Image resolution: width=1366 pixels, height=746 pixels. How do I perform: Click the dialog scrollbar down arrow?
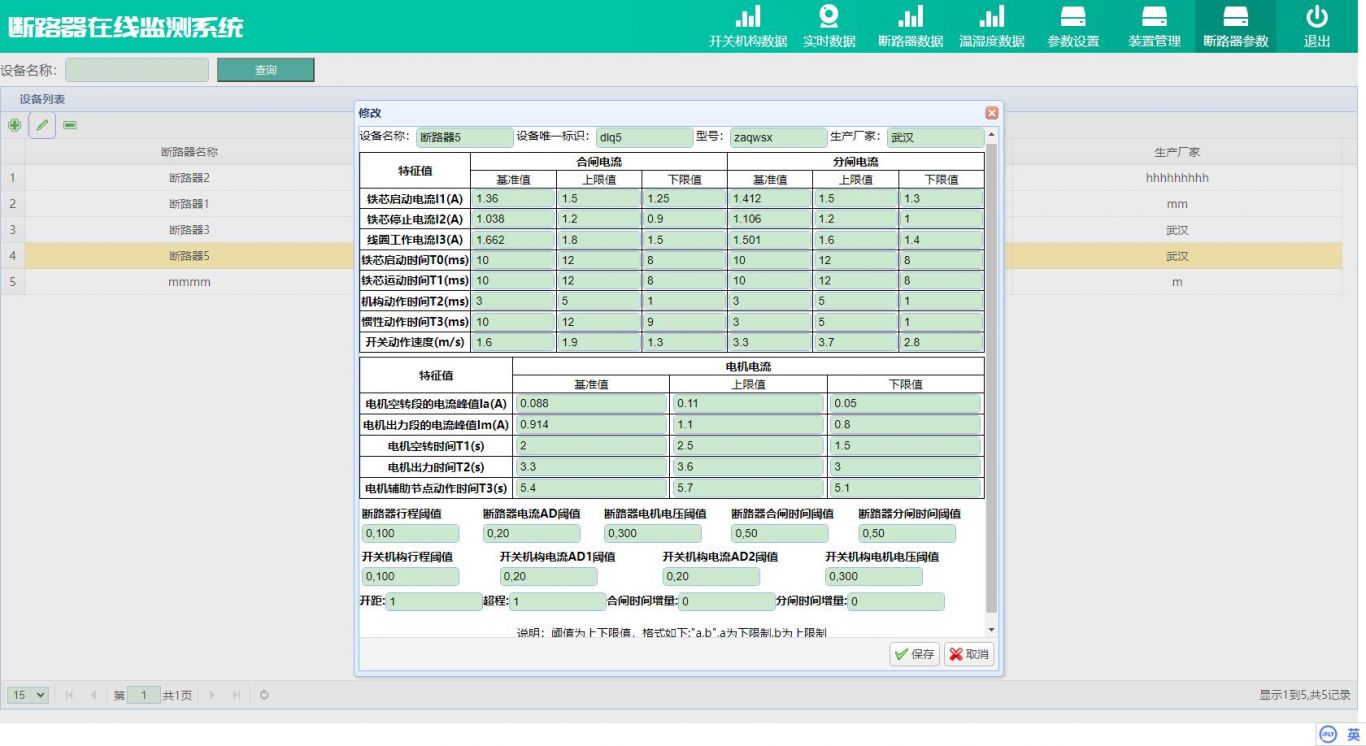(992, 630)
